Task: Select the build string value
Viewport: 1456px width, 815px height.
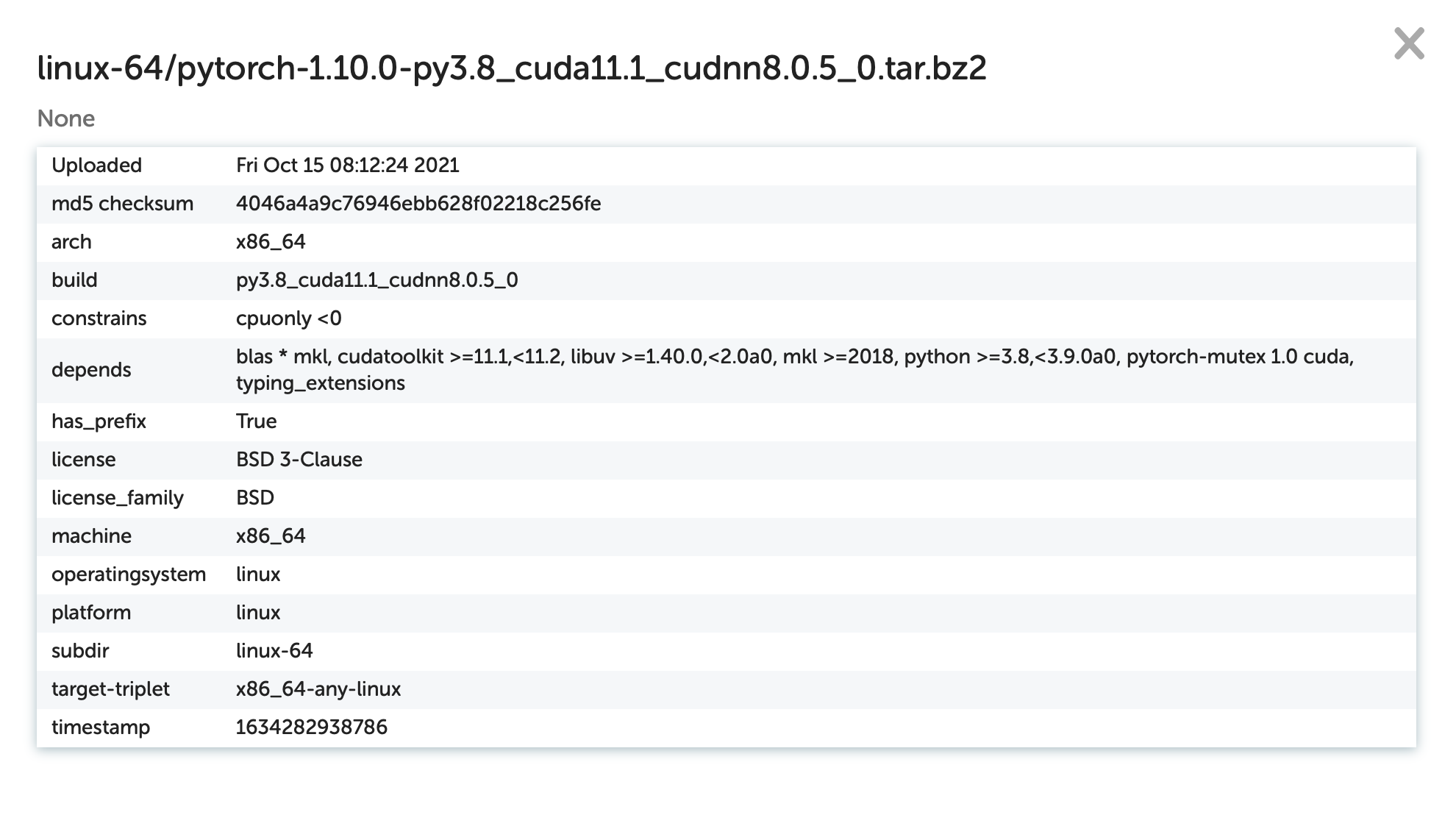Action: (x=377, y=280)
